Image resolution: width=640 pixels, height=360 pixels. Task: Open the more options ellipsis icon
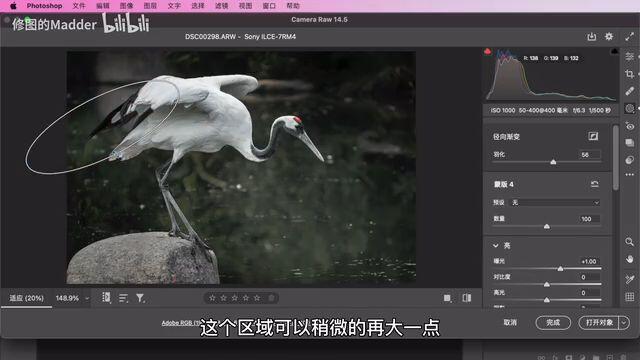629,174
